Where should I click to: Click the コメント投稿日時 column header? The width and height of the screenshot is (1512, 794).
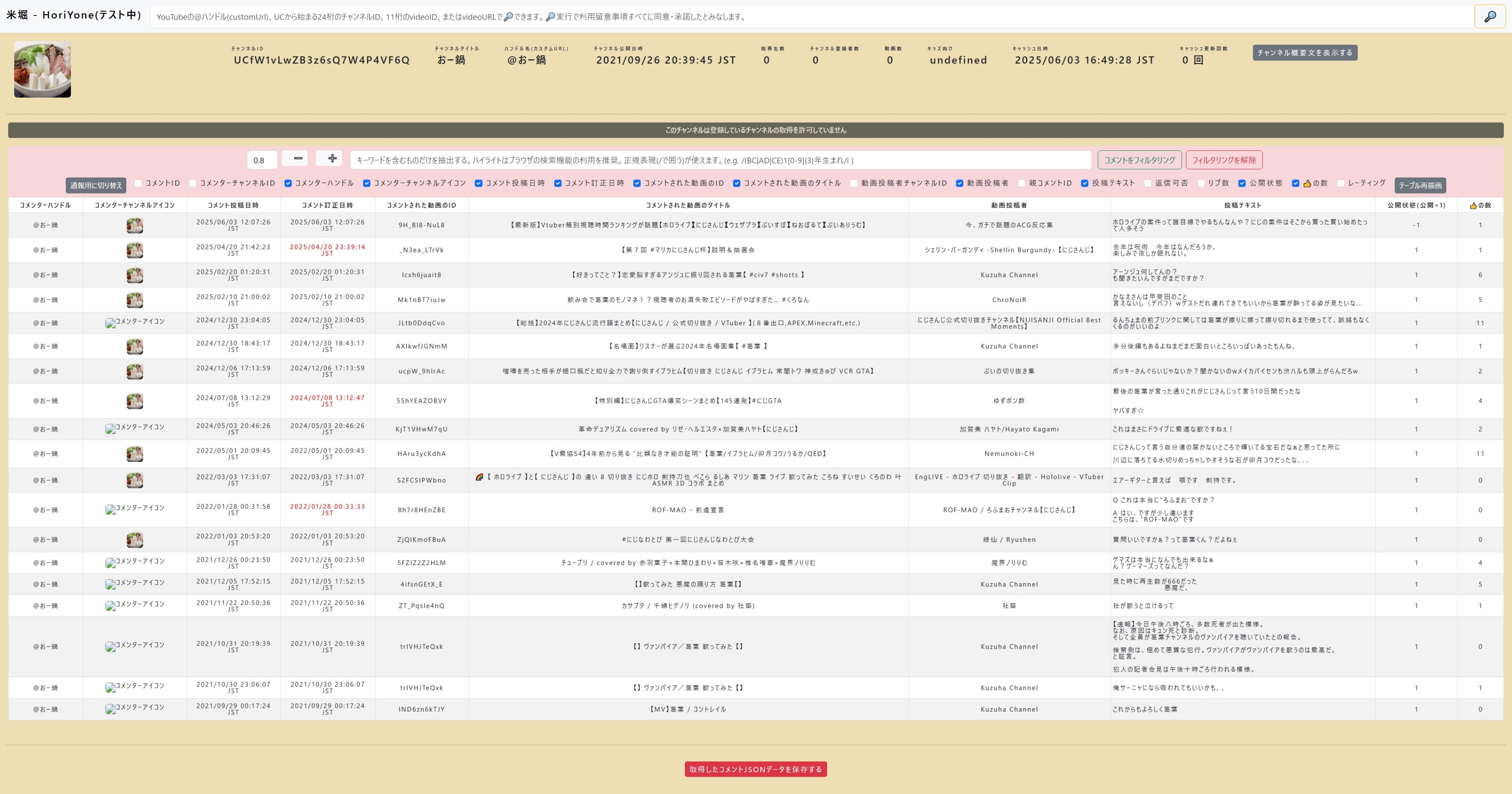(233, 205)
